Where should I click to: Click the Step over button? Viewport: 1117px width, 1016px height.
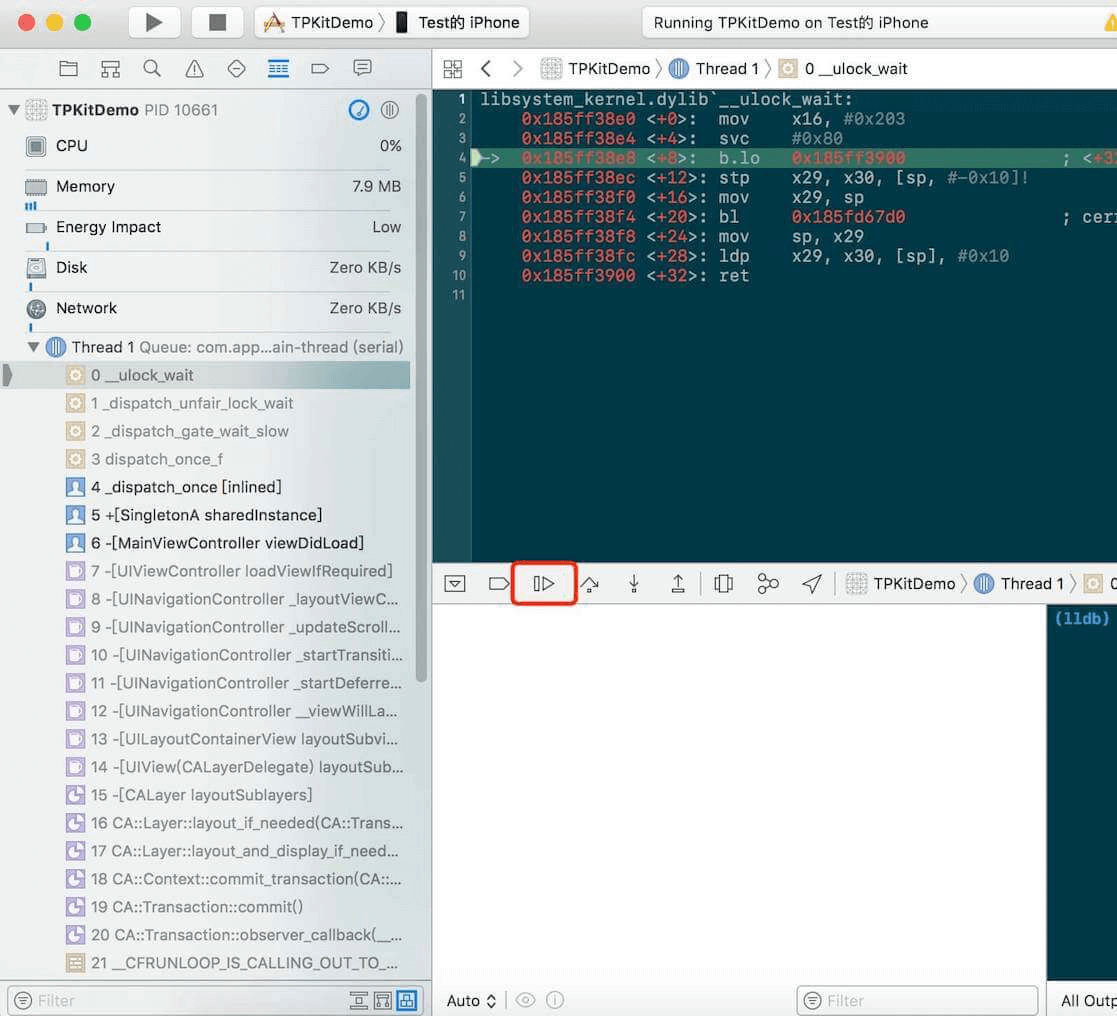click(590, 584)
